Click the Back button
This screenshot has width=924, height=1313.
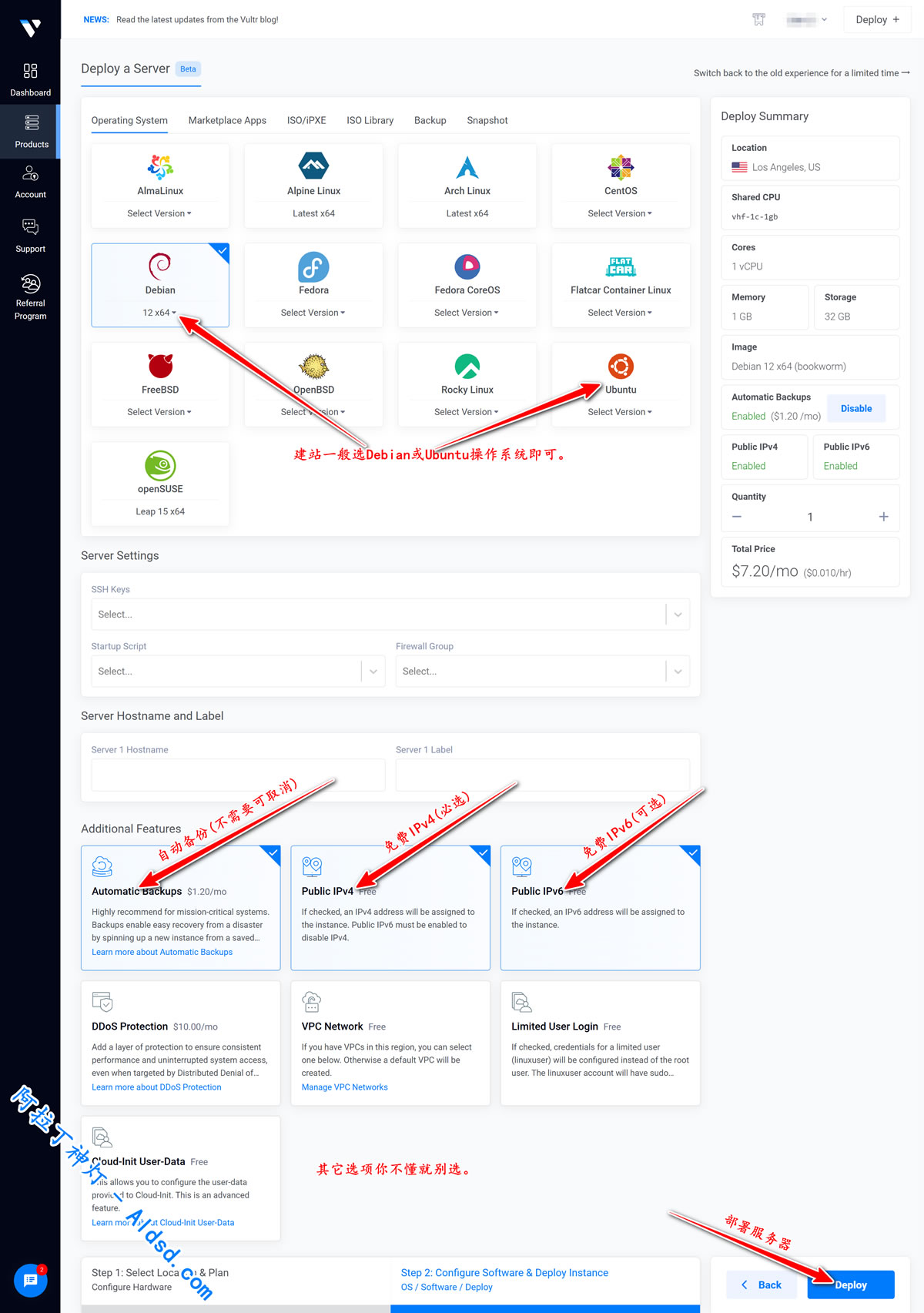[761, 1285]
